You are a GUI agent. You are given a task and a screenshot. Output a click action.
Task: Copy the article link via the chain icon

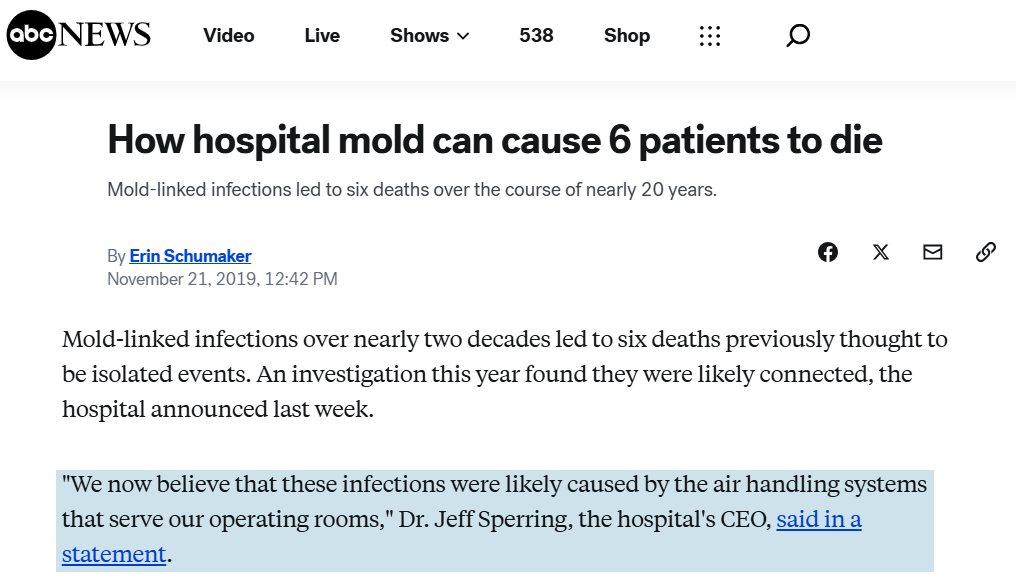pos(986,252)
